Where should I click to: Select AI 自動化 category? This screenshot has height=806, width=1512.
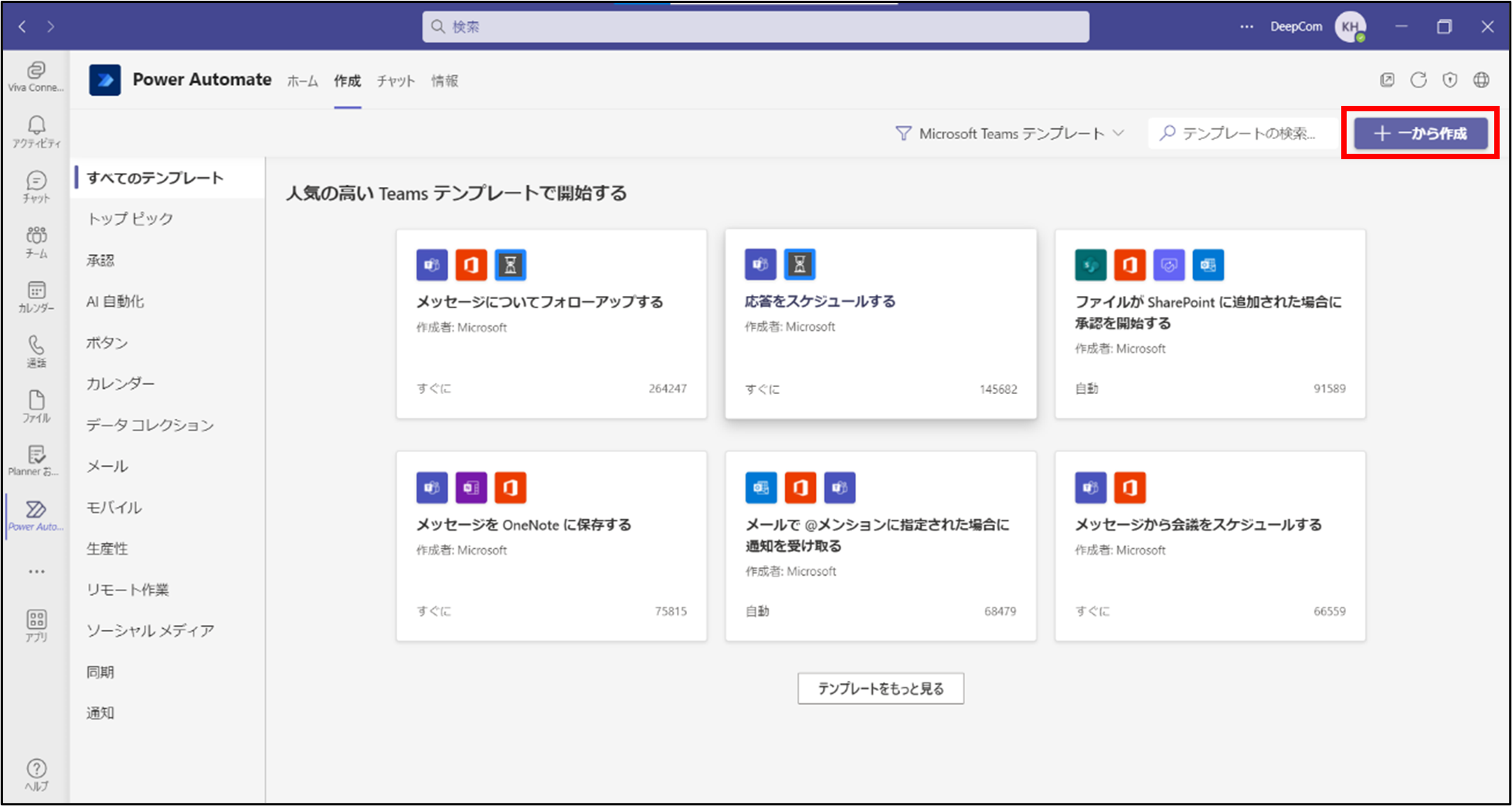[169, 301]
